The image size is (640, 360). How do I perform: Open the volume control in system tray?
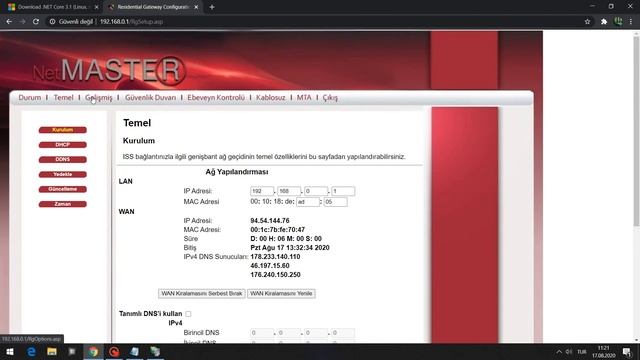click(x=569, y=352)
